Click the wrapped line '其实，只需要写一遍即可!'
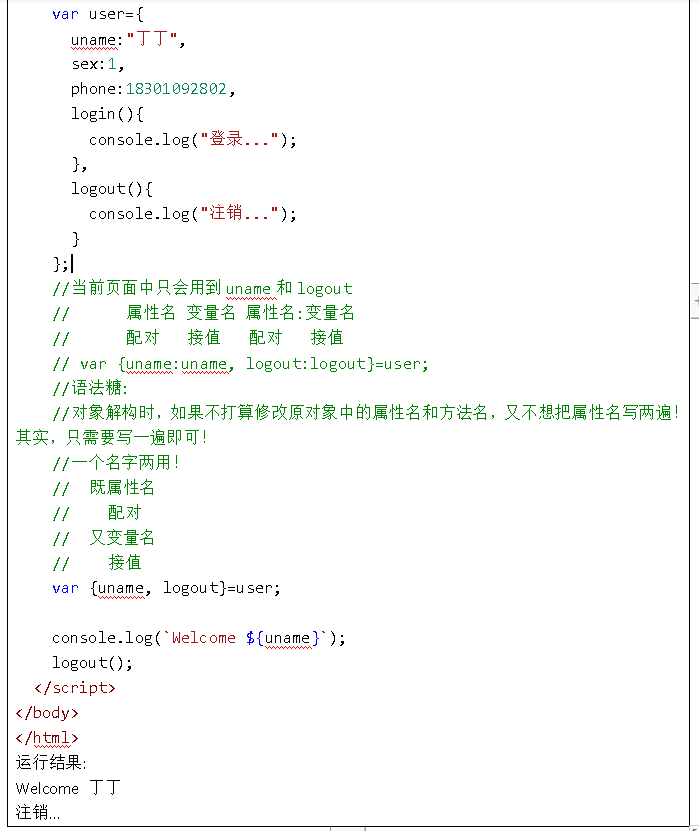 (111, 438)
